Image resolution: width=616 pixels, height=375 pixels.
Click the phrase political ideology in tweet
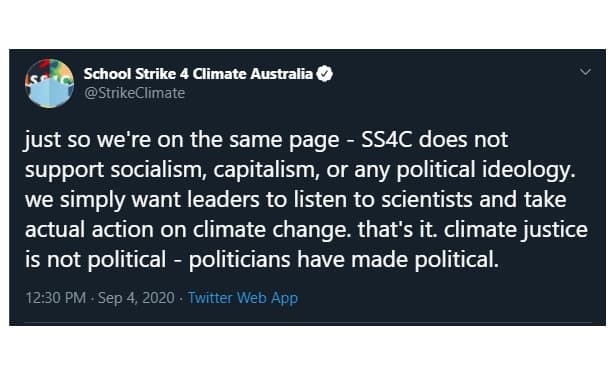pos(485,170)
